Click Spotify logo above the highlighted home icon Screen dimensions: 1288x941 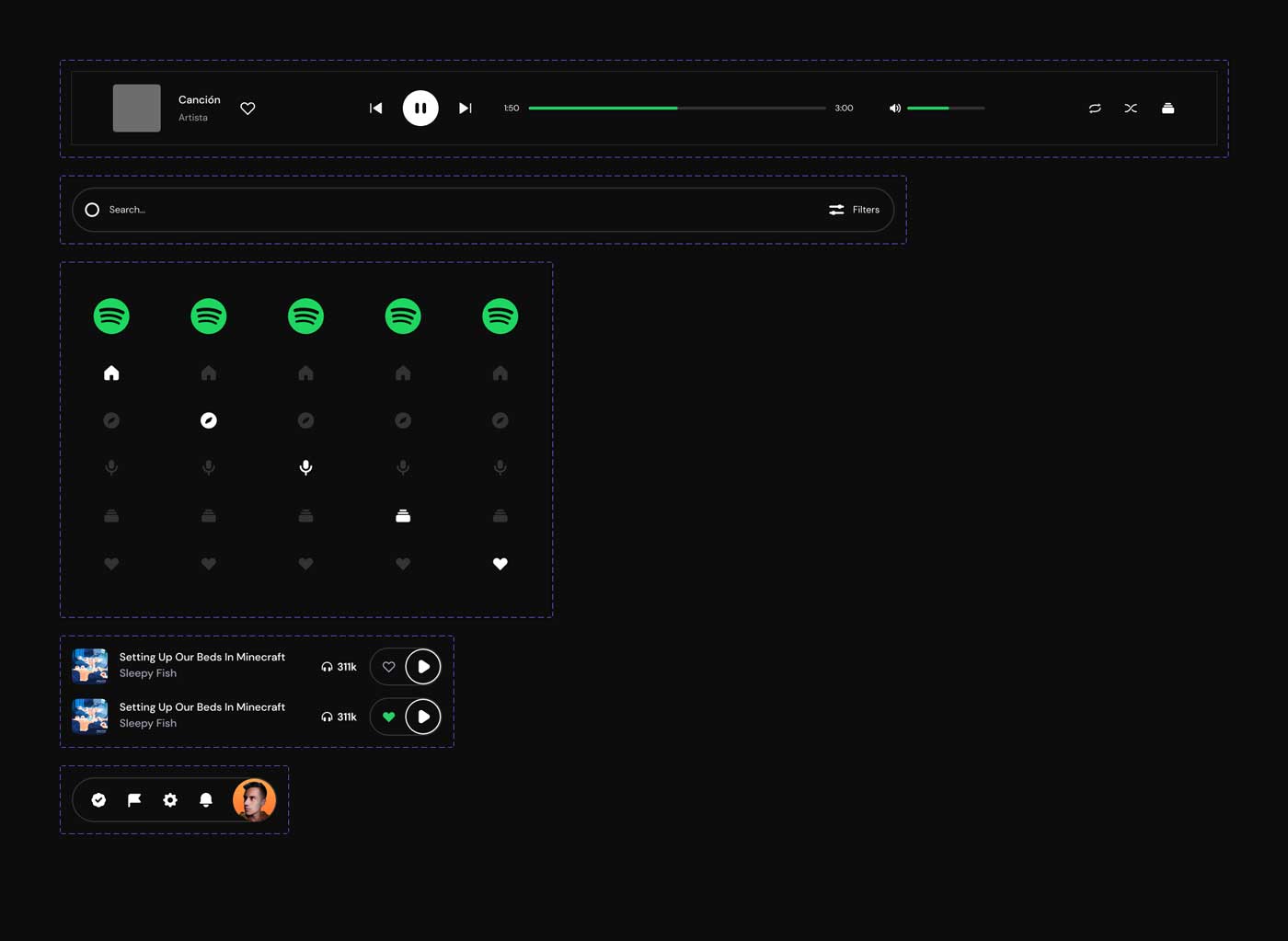point(111,316)
